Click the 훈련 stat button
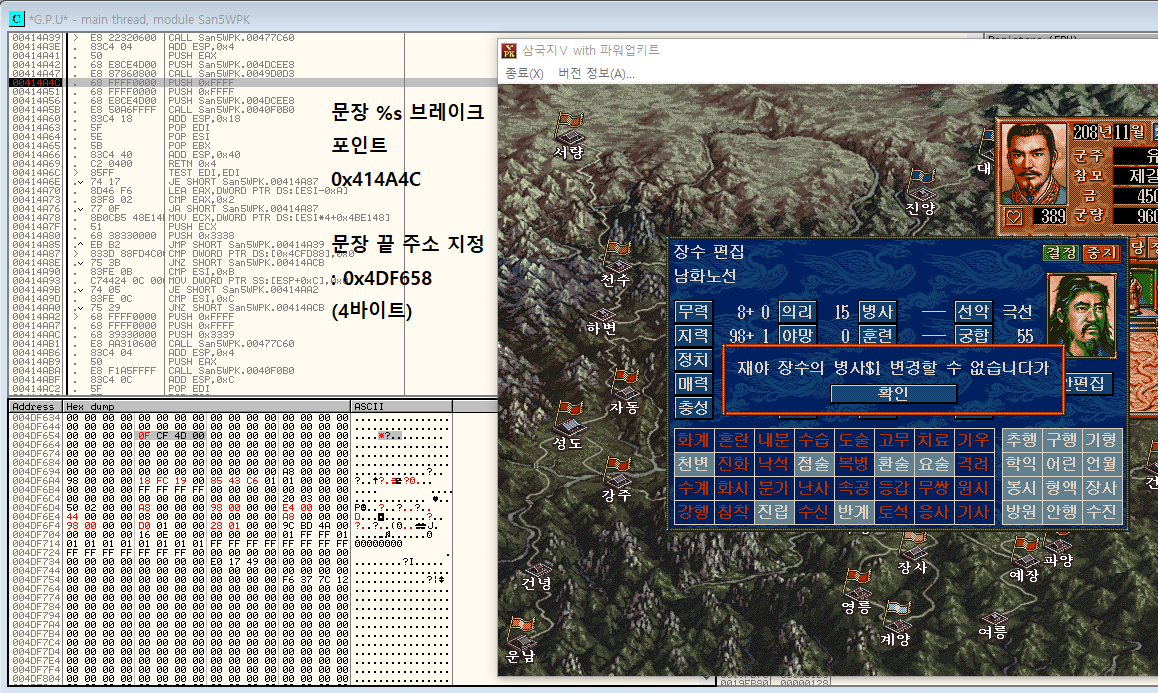1158x693 pixels. 877,335
